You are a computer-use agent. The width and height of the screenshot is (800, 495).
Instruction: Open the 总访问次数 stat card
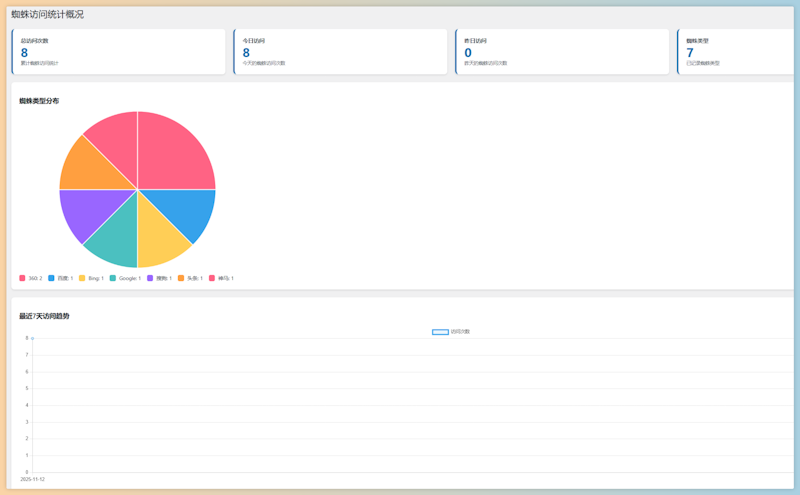tap(118, 51)
